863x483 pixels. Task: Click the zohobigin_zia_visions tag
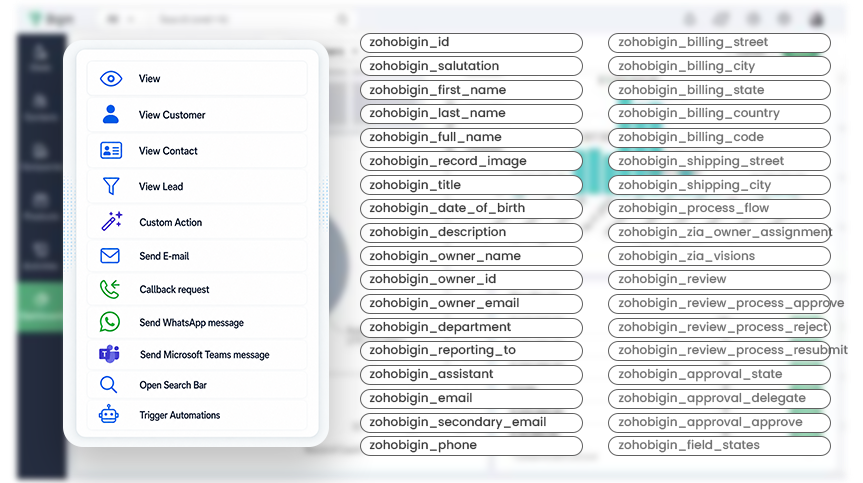click(x=719, y=256)
